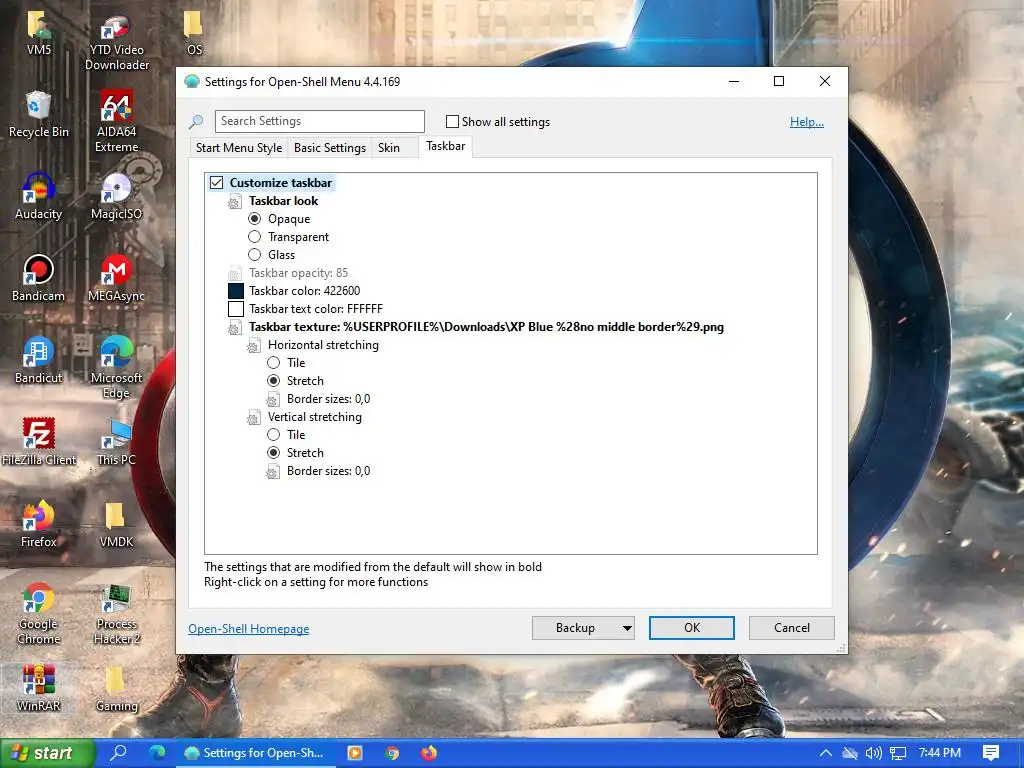Select the Transparent taskbar look
Screen dimensions: 1024x768
click(255, 236)
